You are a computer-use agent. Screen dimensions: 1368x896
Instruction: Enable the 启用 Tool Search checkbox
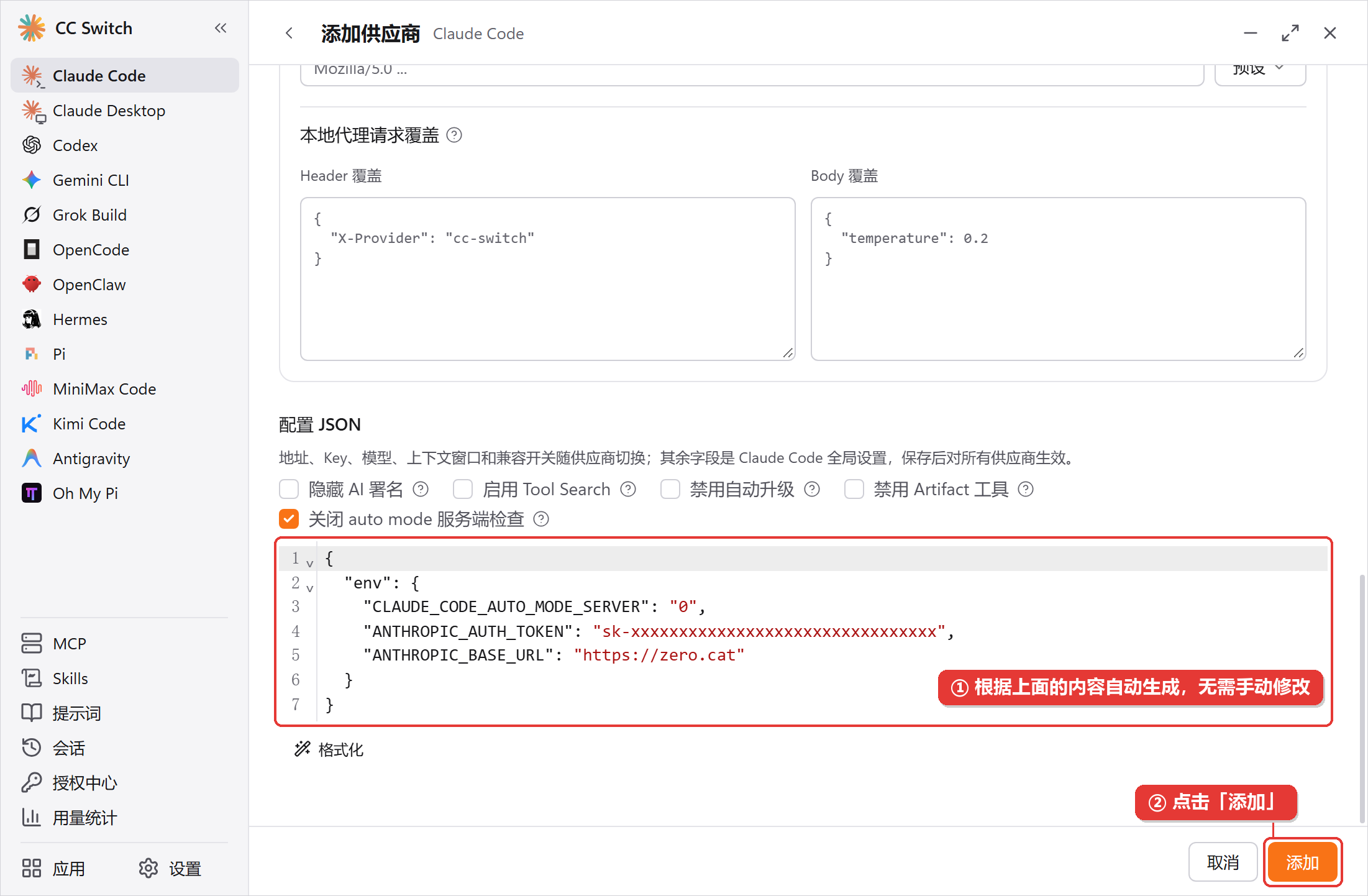click(463, 490)
